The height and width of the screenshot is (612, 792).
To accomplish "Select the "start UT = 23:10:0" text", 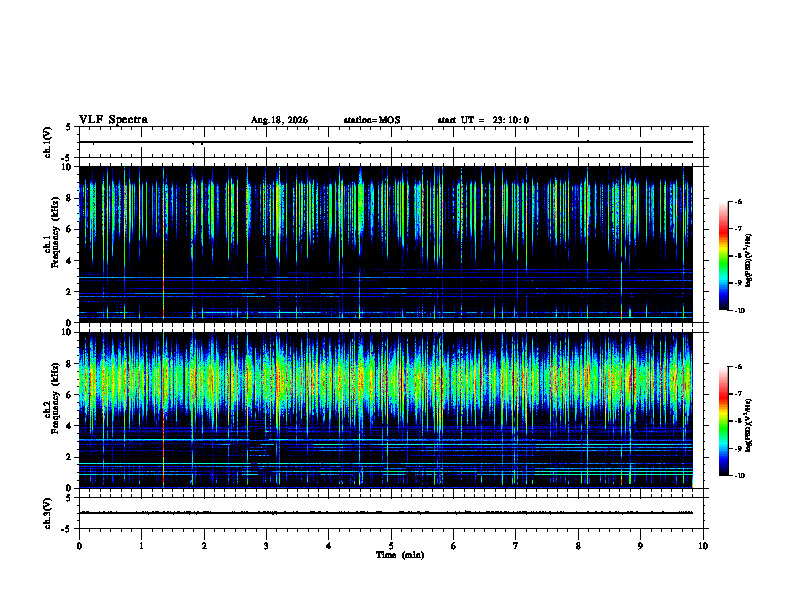I will pyautogui.click(x=483, y=120).
